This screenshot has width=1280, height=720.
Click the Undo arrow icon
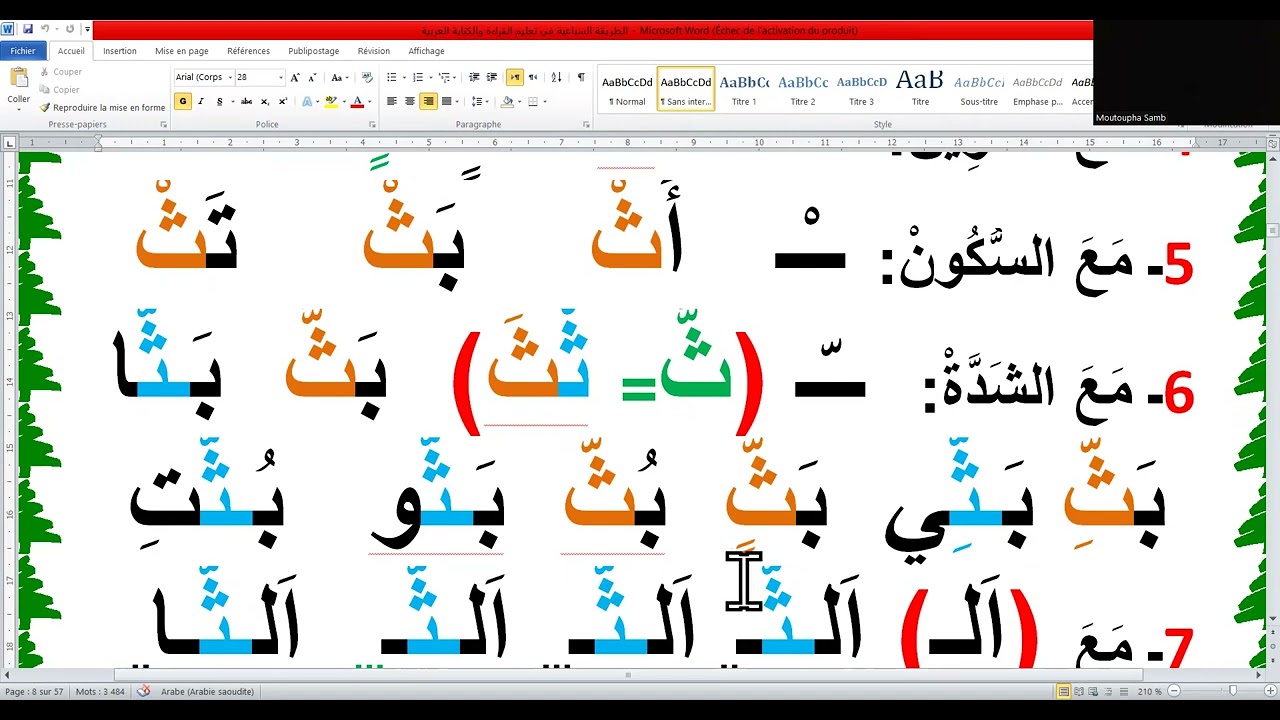(x=45, y=29)
